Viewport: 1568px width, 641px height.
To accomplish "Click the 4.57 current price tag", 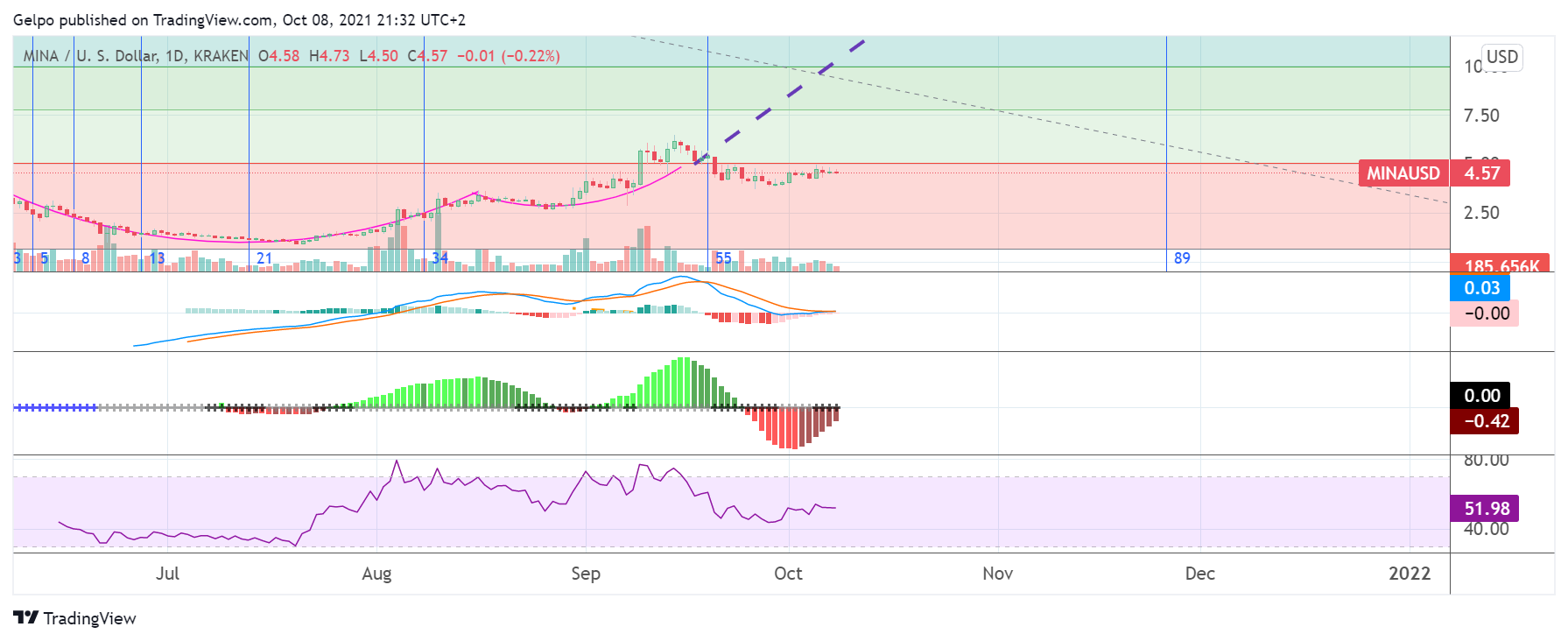I will pyautogui.click(x=1481, y=173).
